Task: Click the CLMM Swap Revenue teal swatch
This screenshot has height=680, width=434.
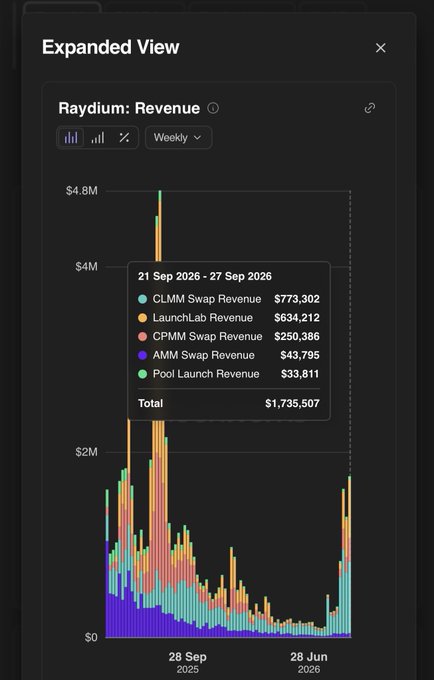Action: point(143,299)
